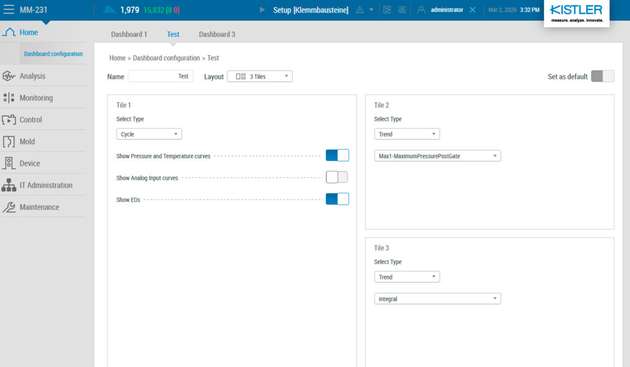
Task: Toggle the Show EOs switch
Action: pos(337,199)
